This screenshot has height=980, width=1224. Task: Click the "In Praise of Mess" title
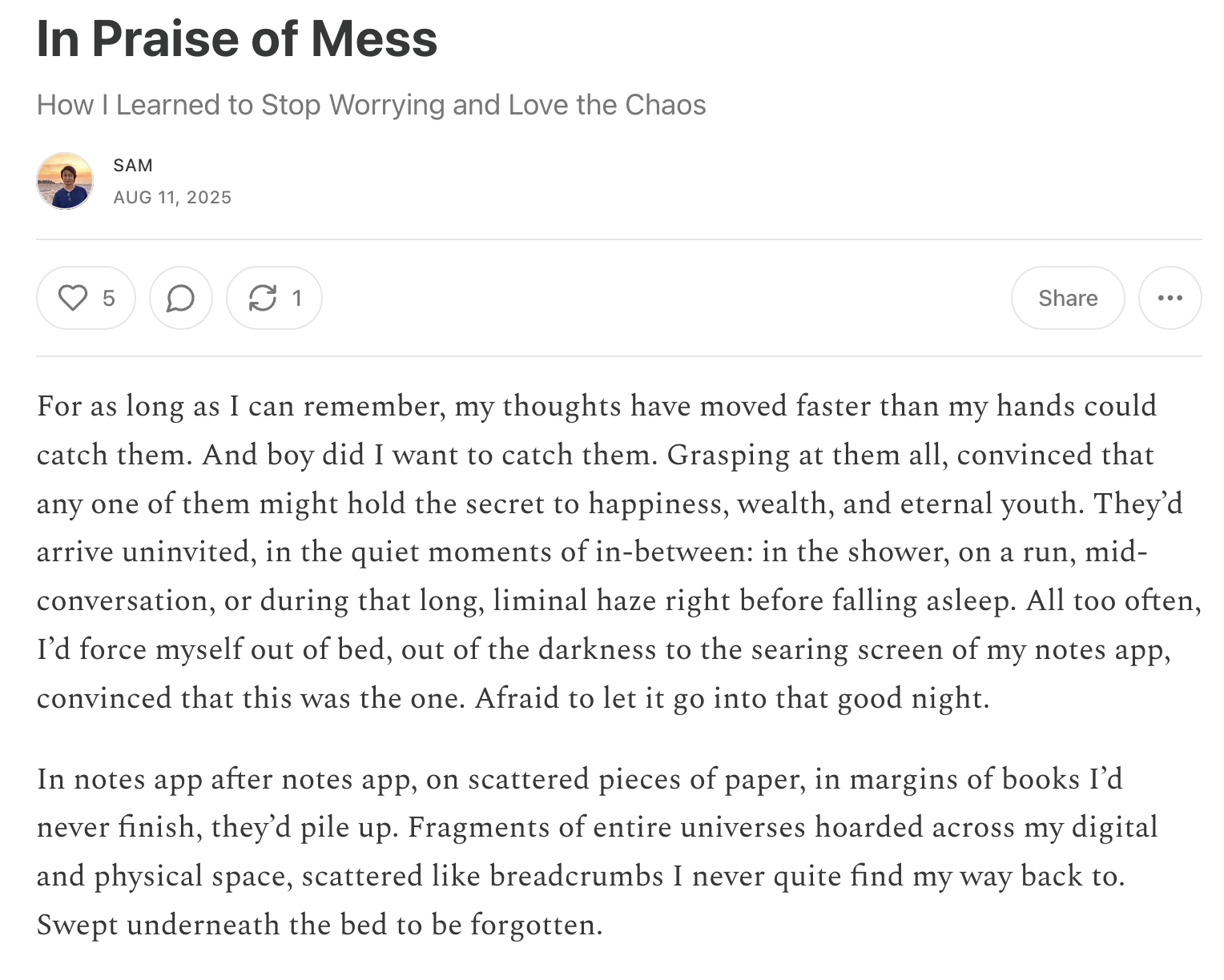tap(237, 38)
